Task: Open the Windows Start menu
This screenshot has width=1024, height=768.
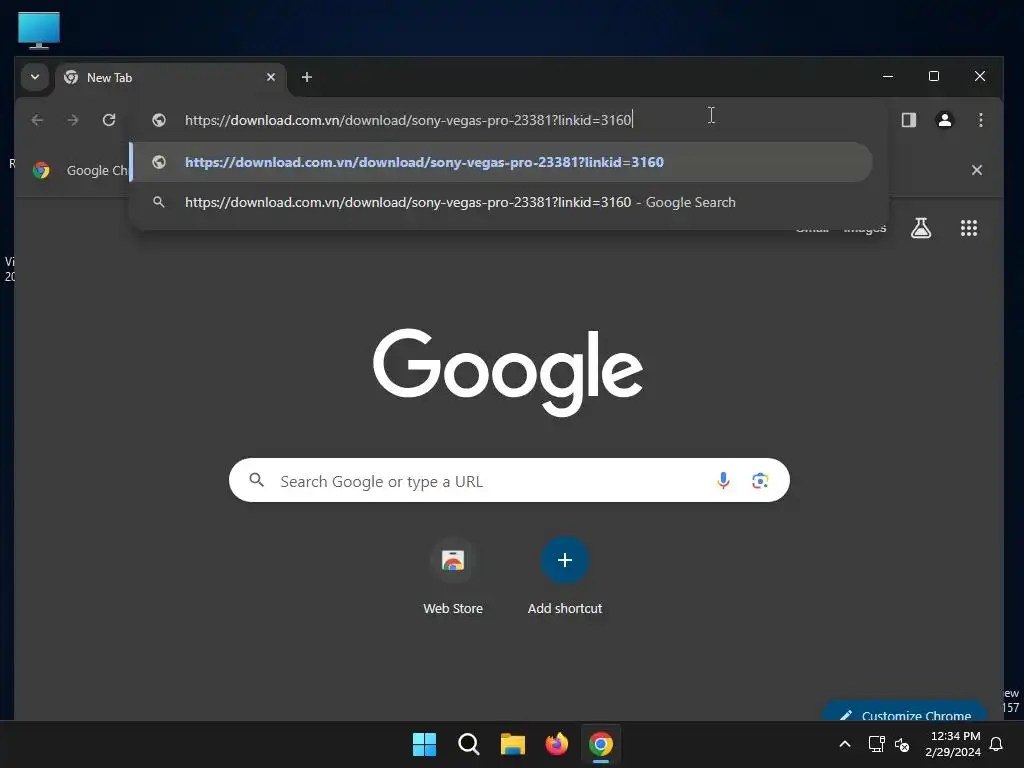Action: click(424, 744)
